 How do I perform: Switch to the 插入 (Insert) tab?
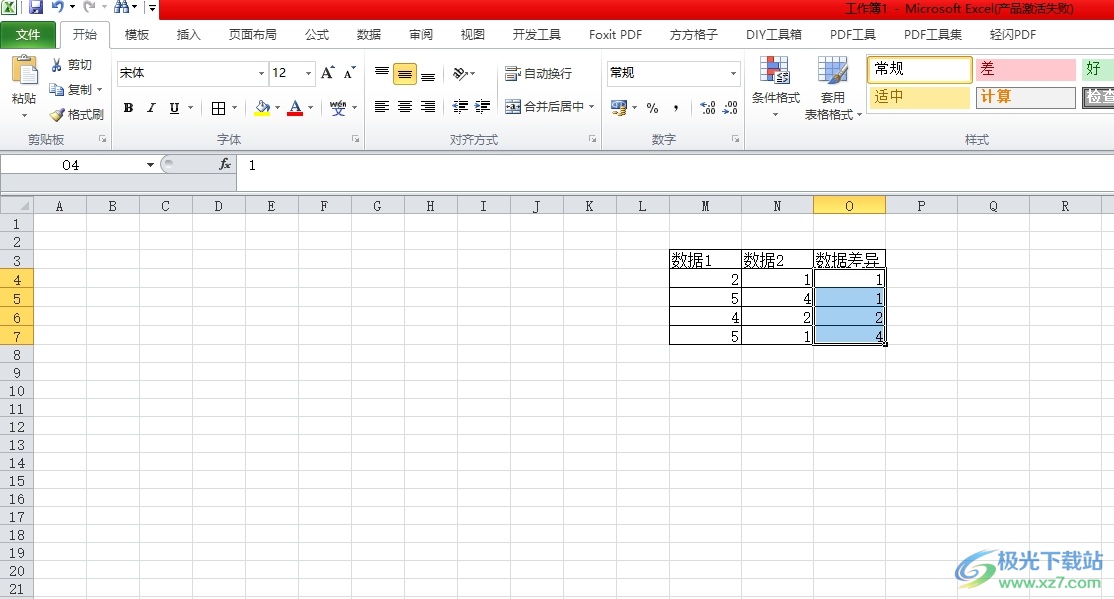click(188, 35)
